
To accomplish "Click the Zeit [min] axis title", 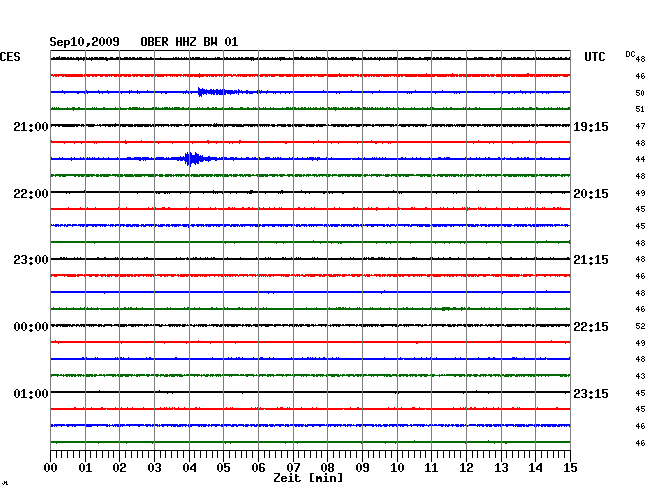I will tap(308, 478).
